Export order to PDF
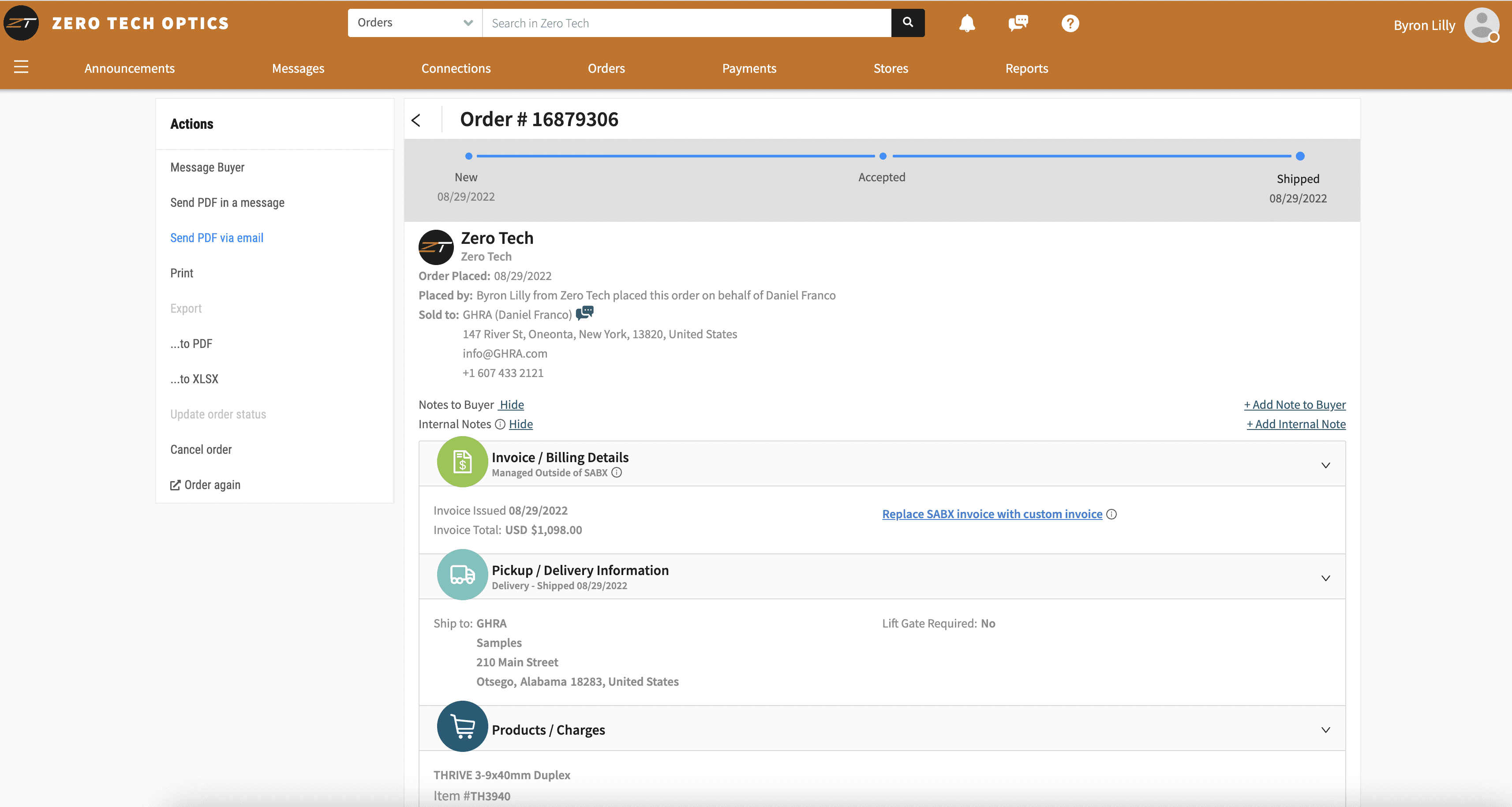 pyautogui.click(x=191, y=344)
